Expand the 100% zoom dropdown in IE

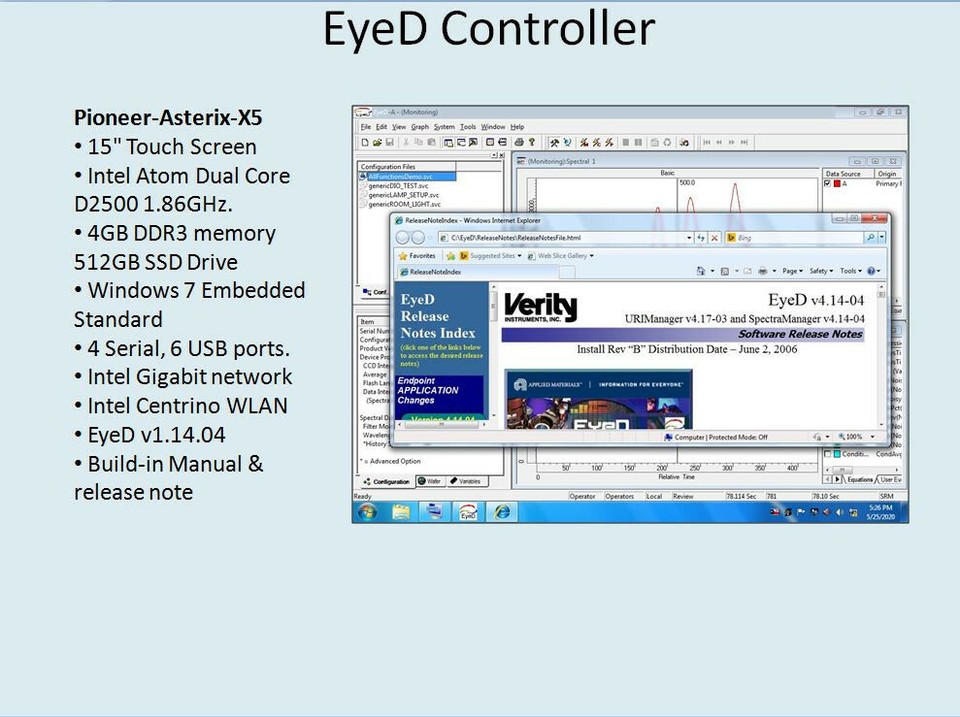pyautogui.click(x=872, y=436)
